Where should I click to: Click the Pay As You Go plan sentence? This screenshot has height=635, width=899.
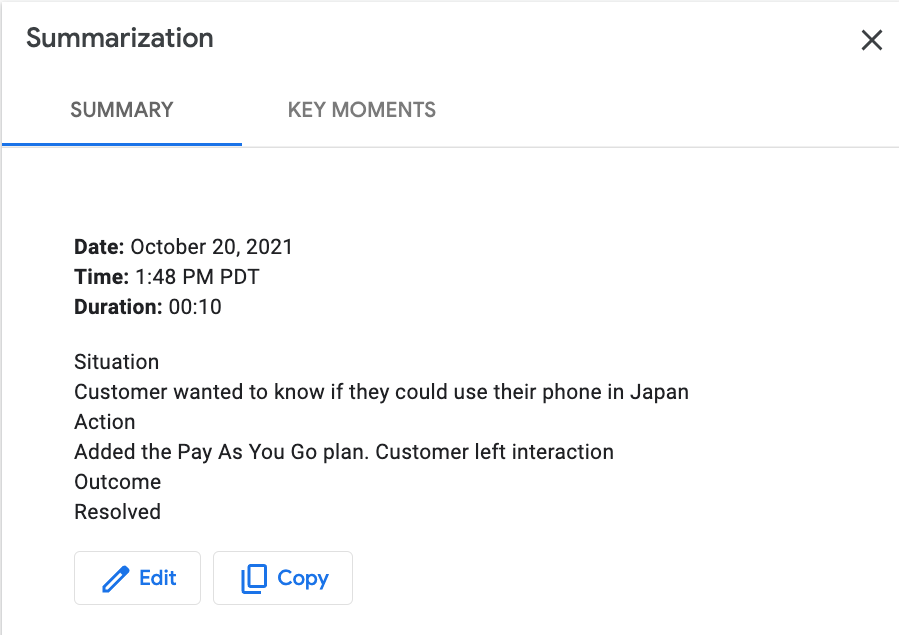tap(344, 452)
